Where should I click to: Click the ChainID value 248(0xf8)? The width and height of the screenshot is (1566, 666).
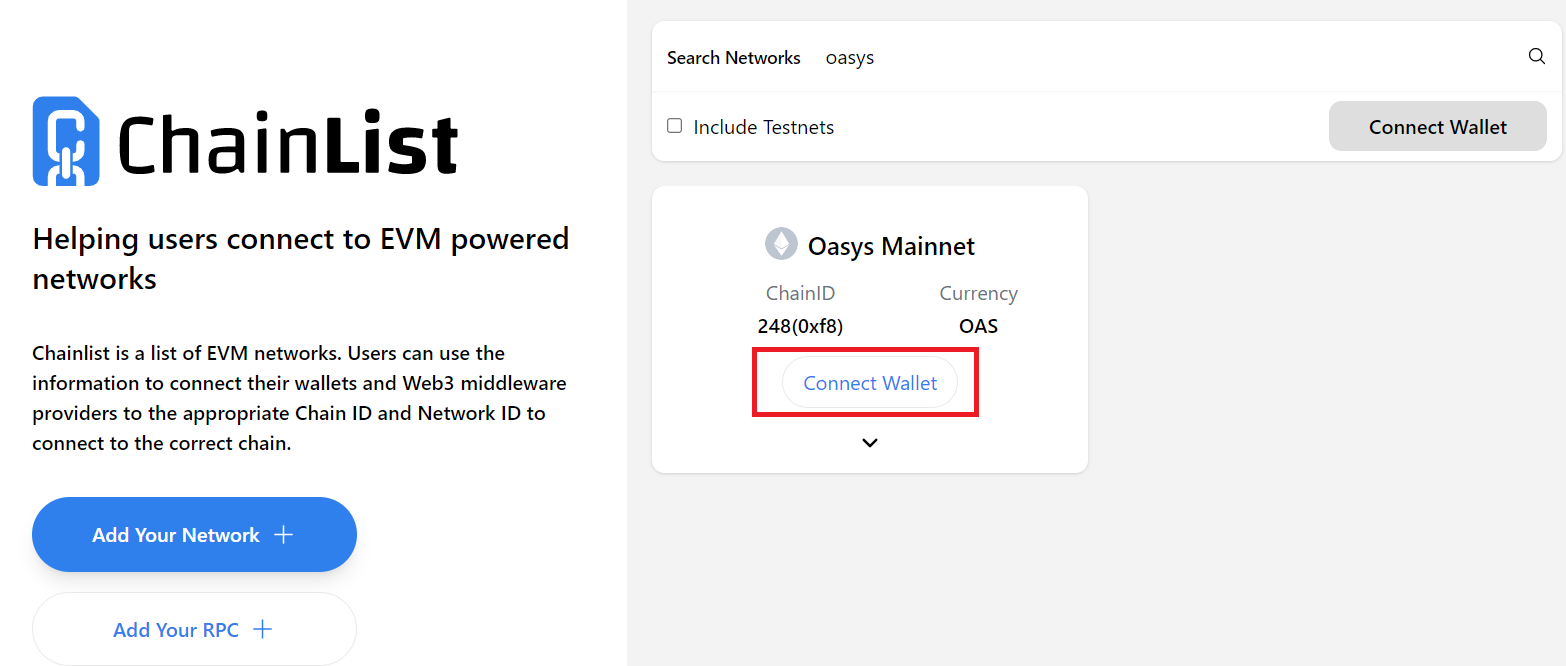[x=800, y=326]
